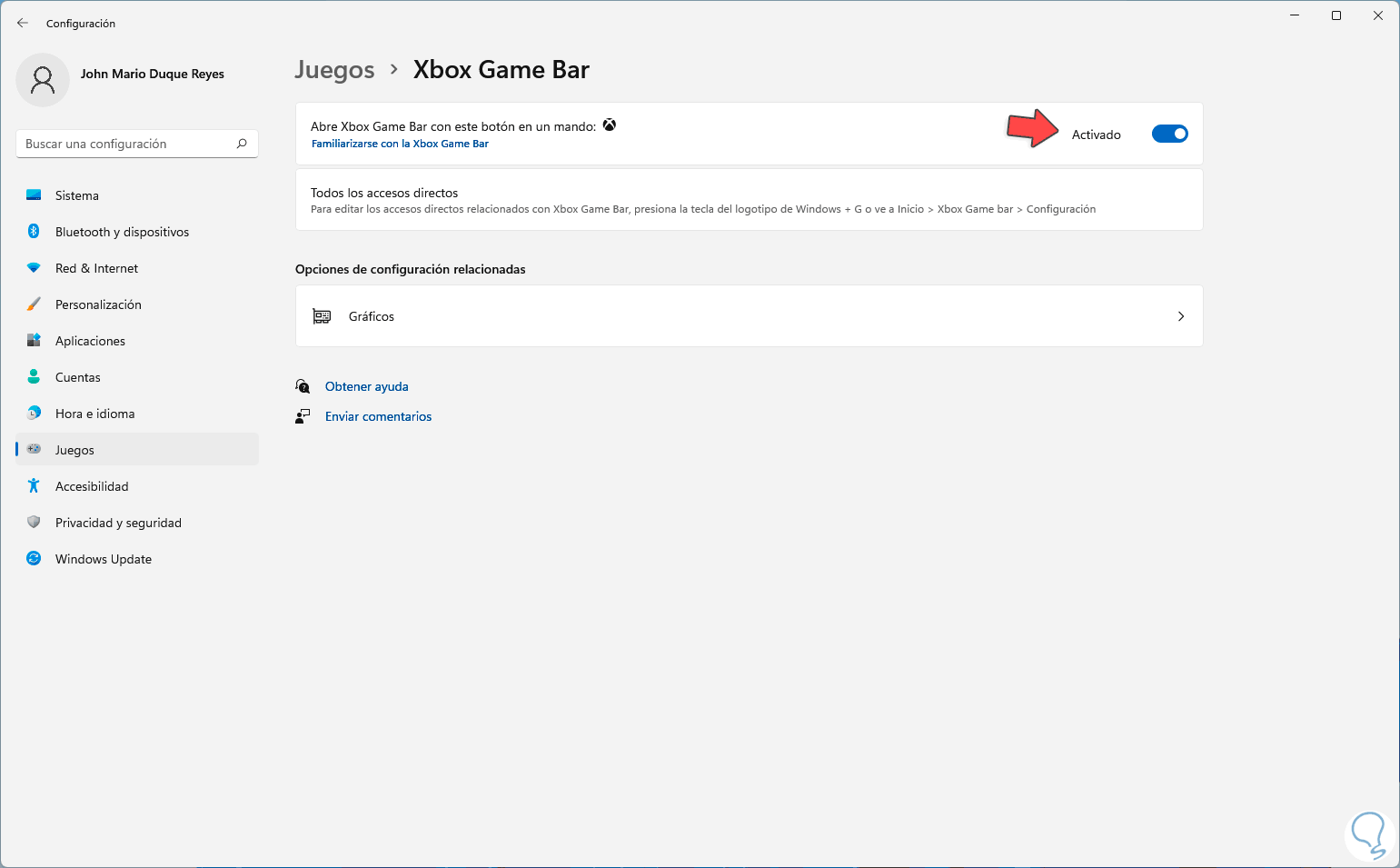Click the Red & Internet wifi icon
This screenshot has height=868, width=1400.
pos(34,268)
